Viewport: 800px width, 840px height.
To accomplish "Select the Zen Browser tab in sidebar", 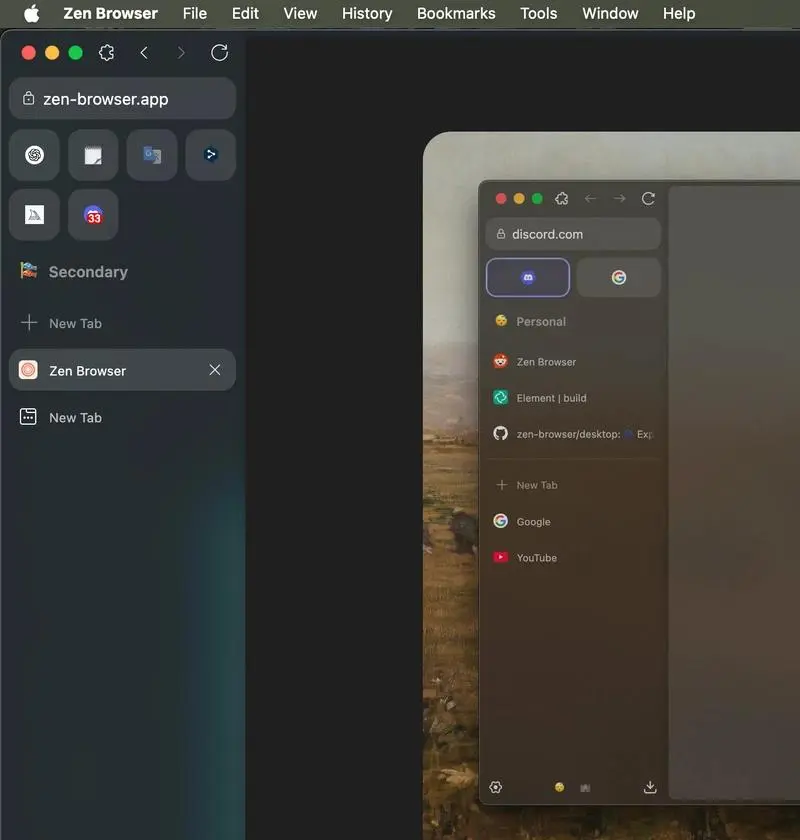I will [x=122, y=370].
